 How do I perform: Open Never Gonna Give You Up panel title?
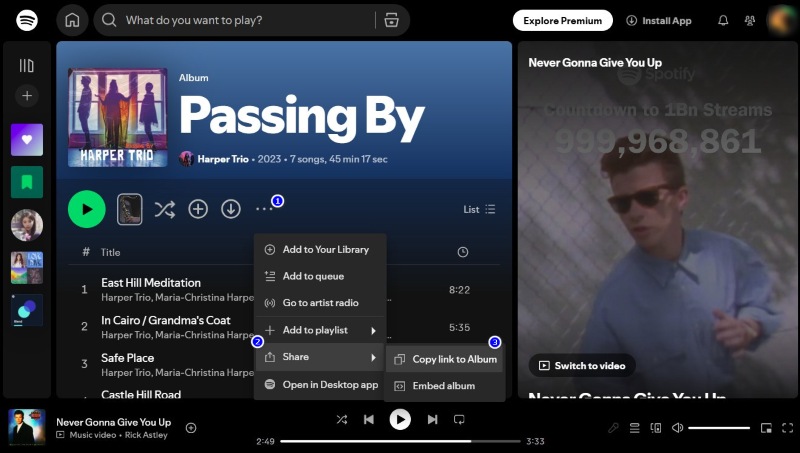595,63
